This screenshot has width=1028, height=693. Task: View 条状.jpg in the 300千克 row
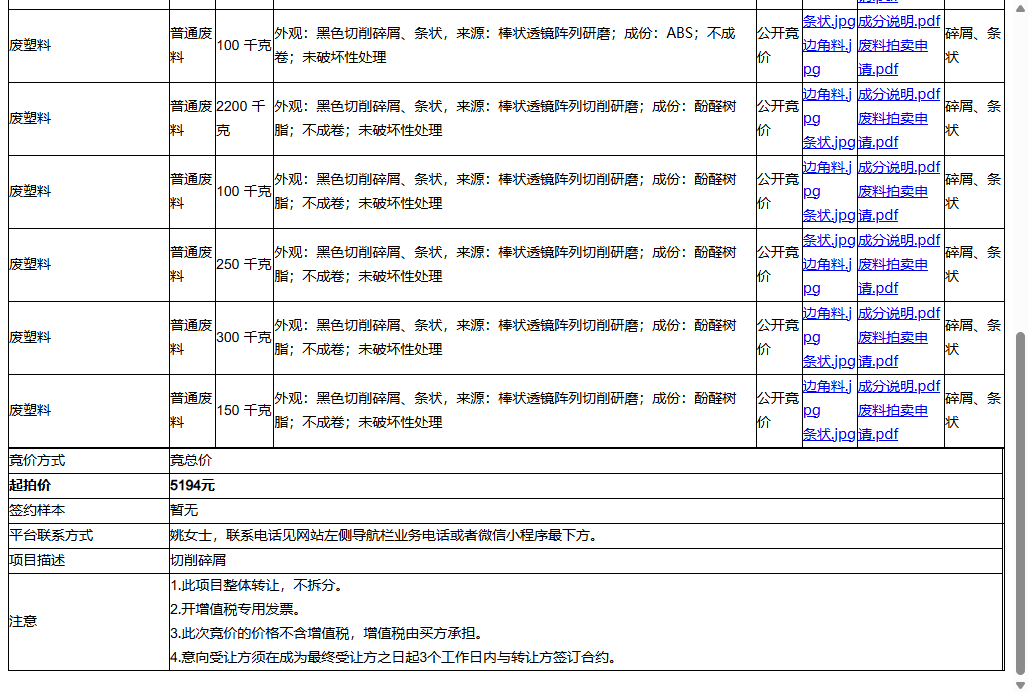pyautogui.click(x=829, y=361)
